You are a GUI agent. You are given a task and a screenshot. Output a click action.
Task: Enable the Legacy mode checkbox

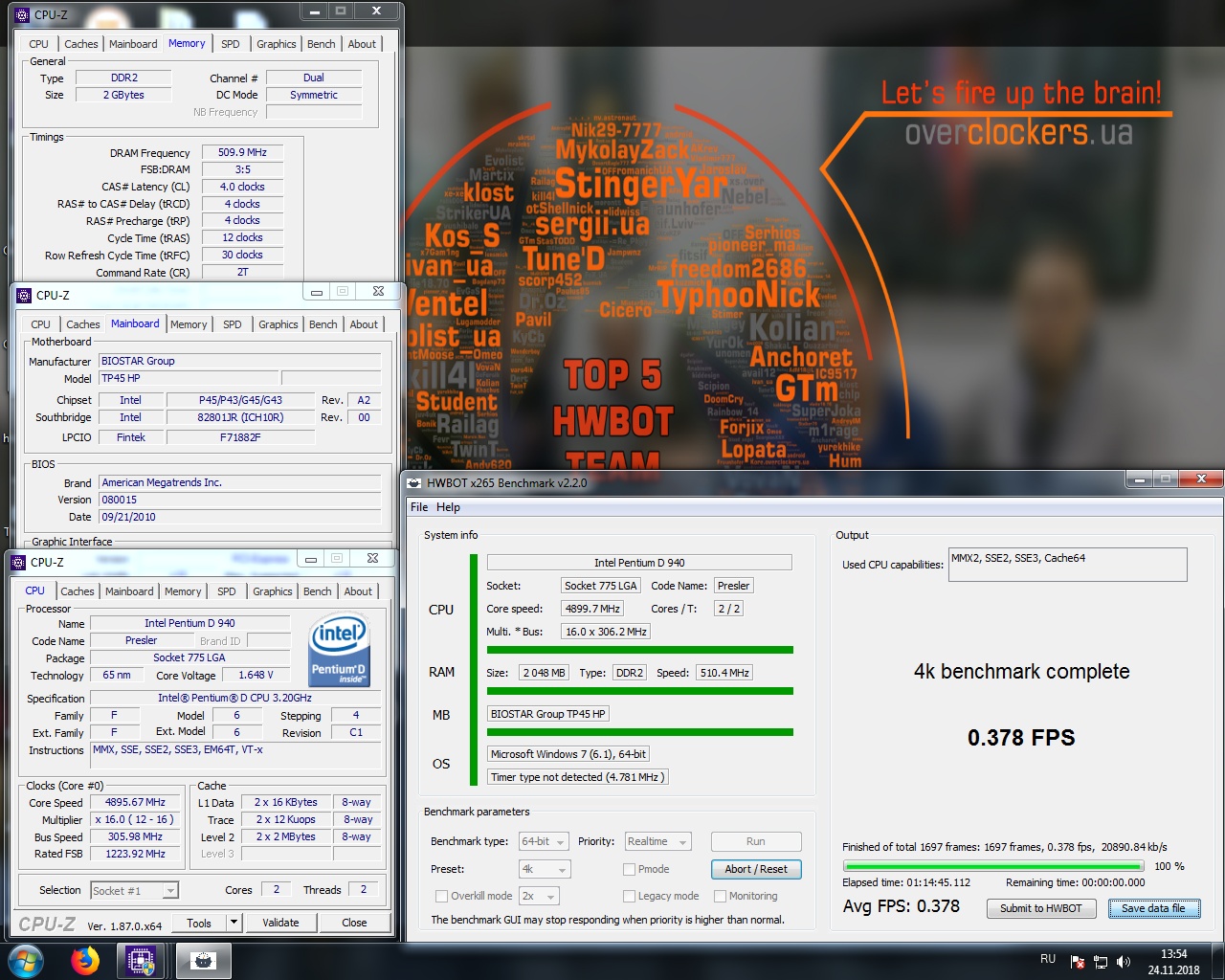629,896
